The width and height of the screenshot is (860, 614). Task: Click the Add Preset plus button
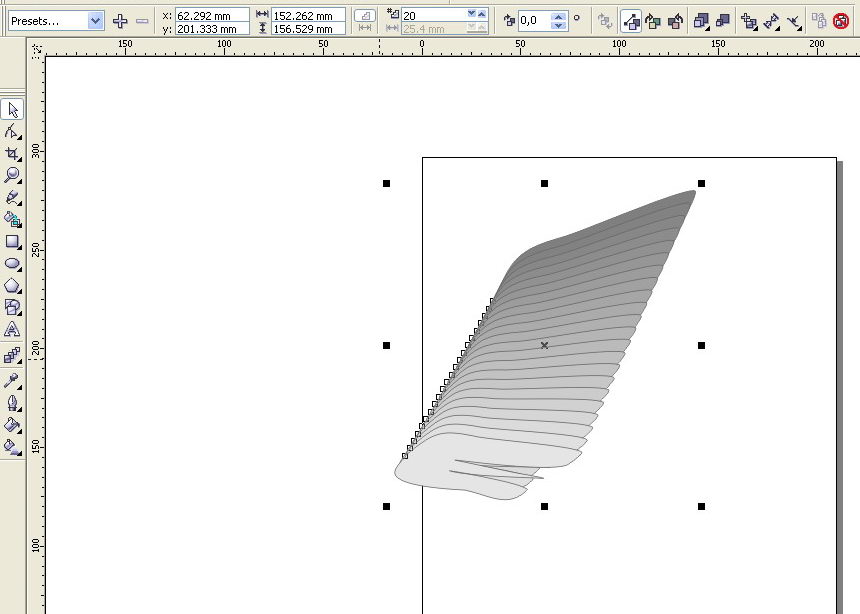point(120,20)
